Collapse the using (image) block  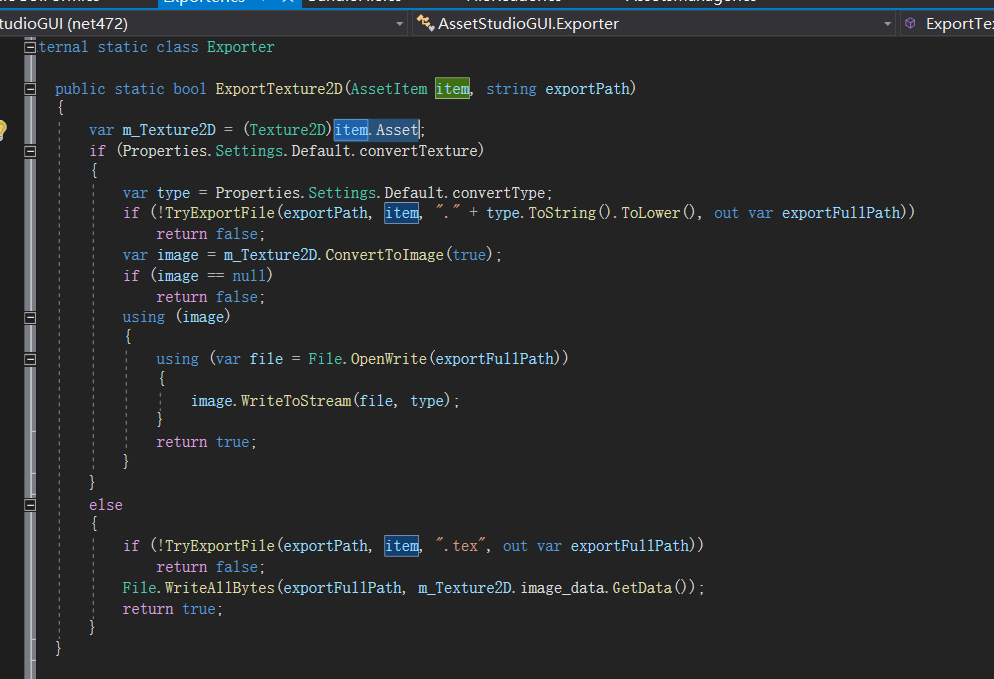(x=29, y=317)
